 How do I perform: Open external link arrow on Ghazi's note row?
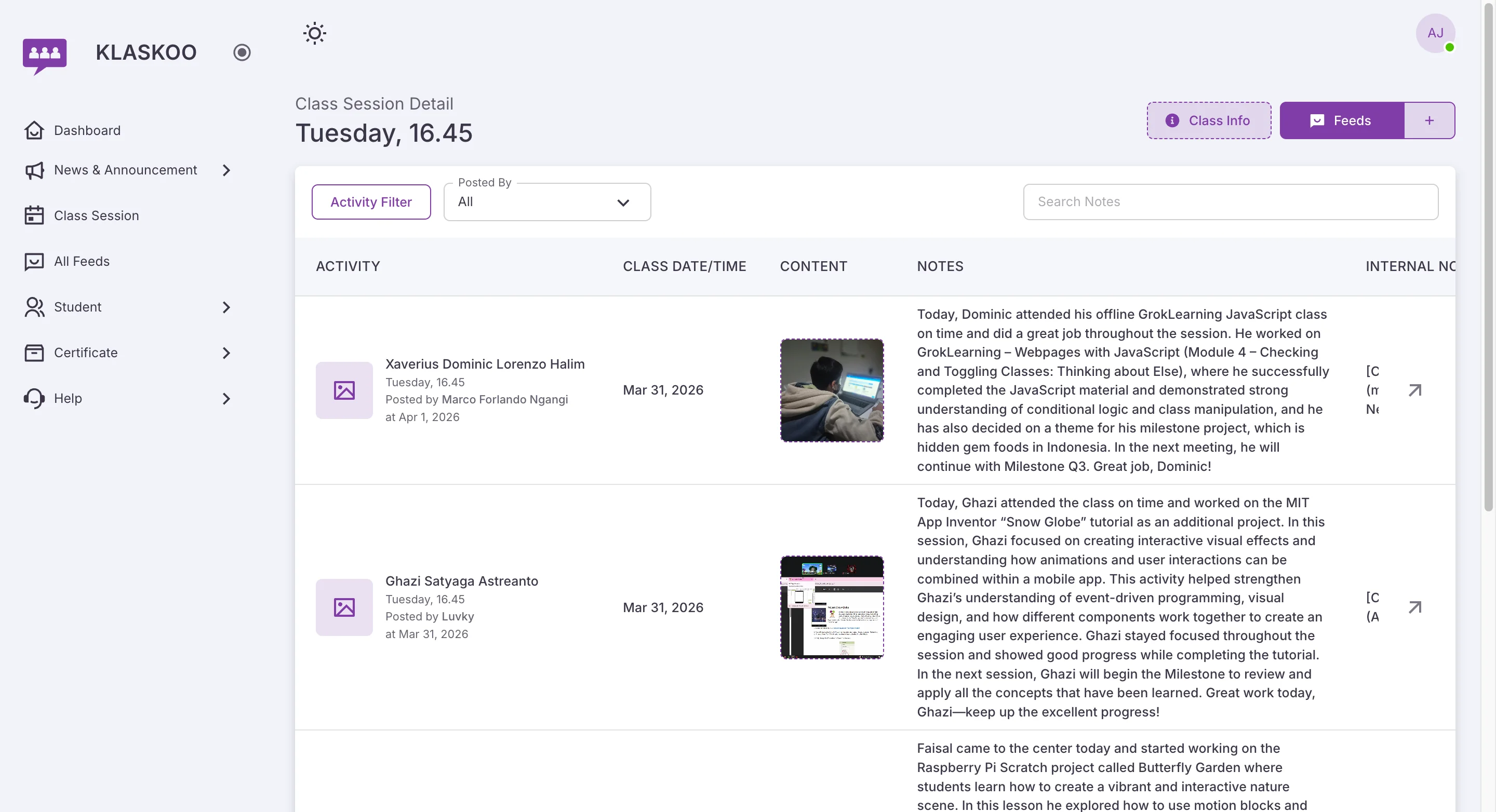(1415, 607)
